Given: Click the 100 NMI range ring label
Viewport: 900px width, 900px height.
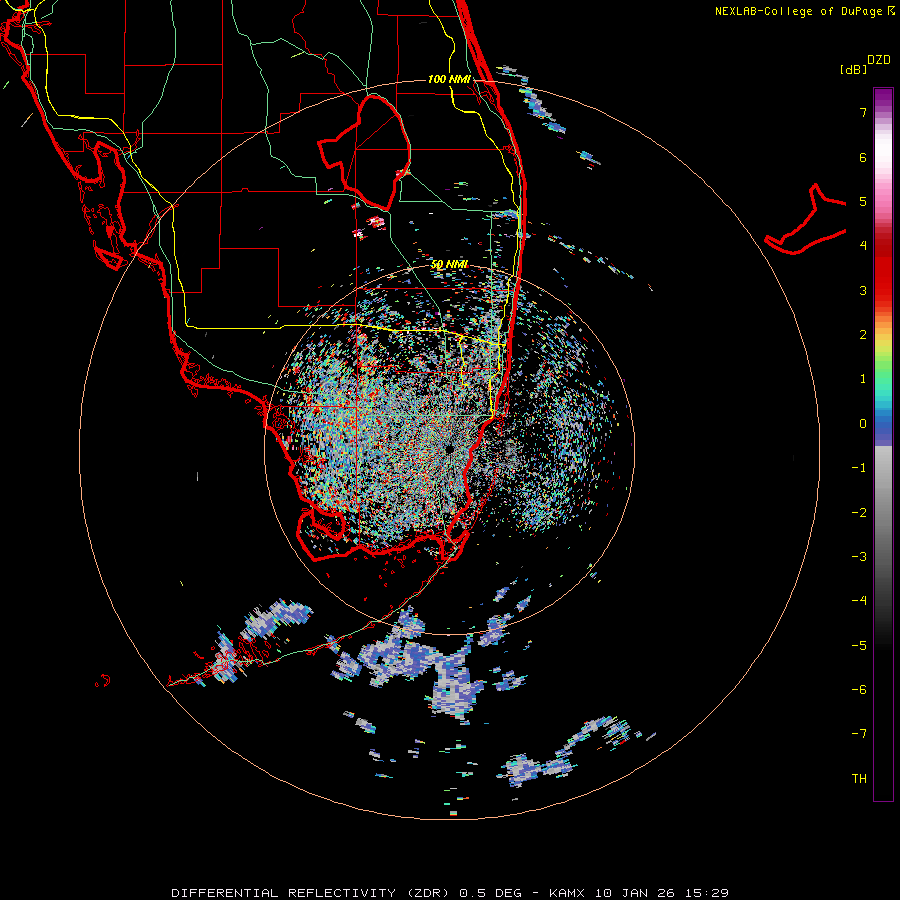Looking at the screenshot, I should coord(449,79).
